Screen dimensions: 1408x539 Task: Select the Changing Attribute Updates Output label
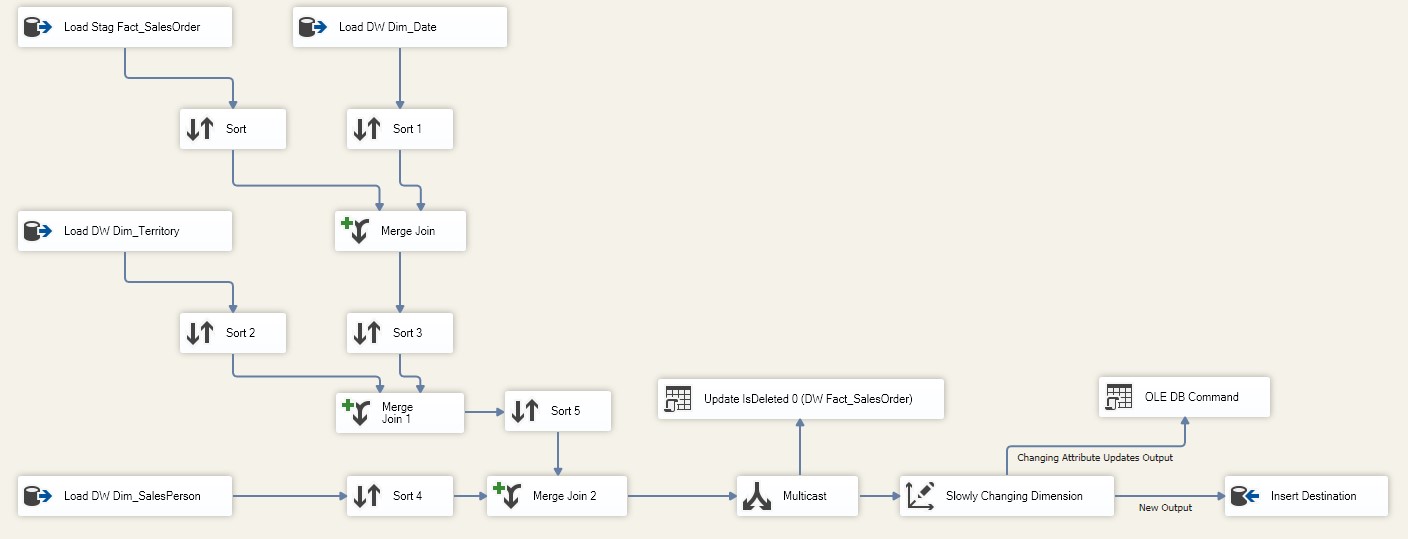coord(1095,458)
